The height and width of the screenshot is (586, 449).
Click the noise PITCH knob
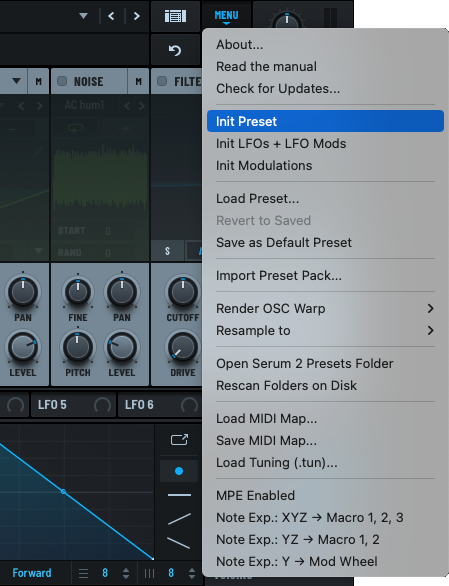click(78, 347)
